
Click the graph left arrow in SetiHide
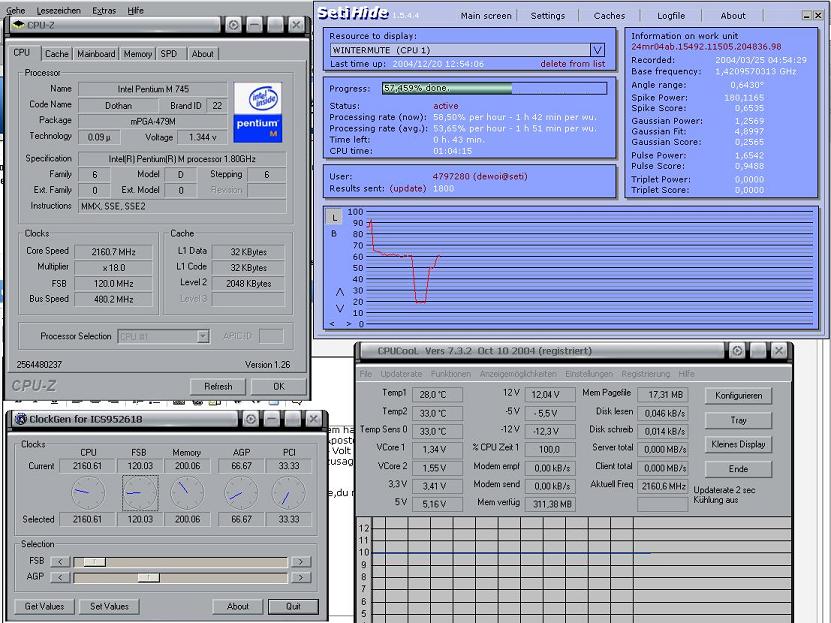332,324
